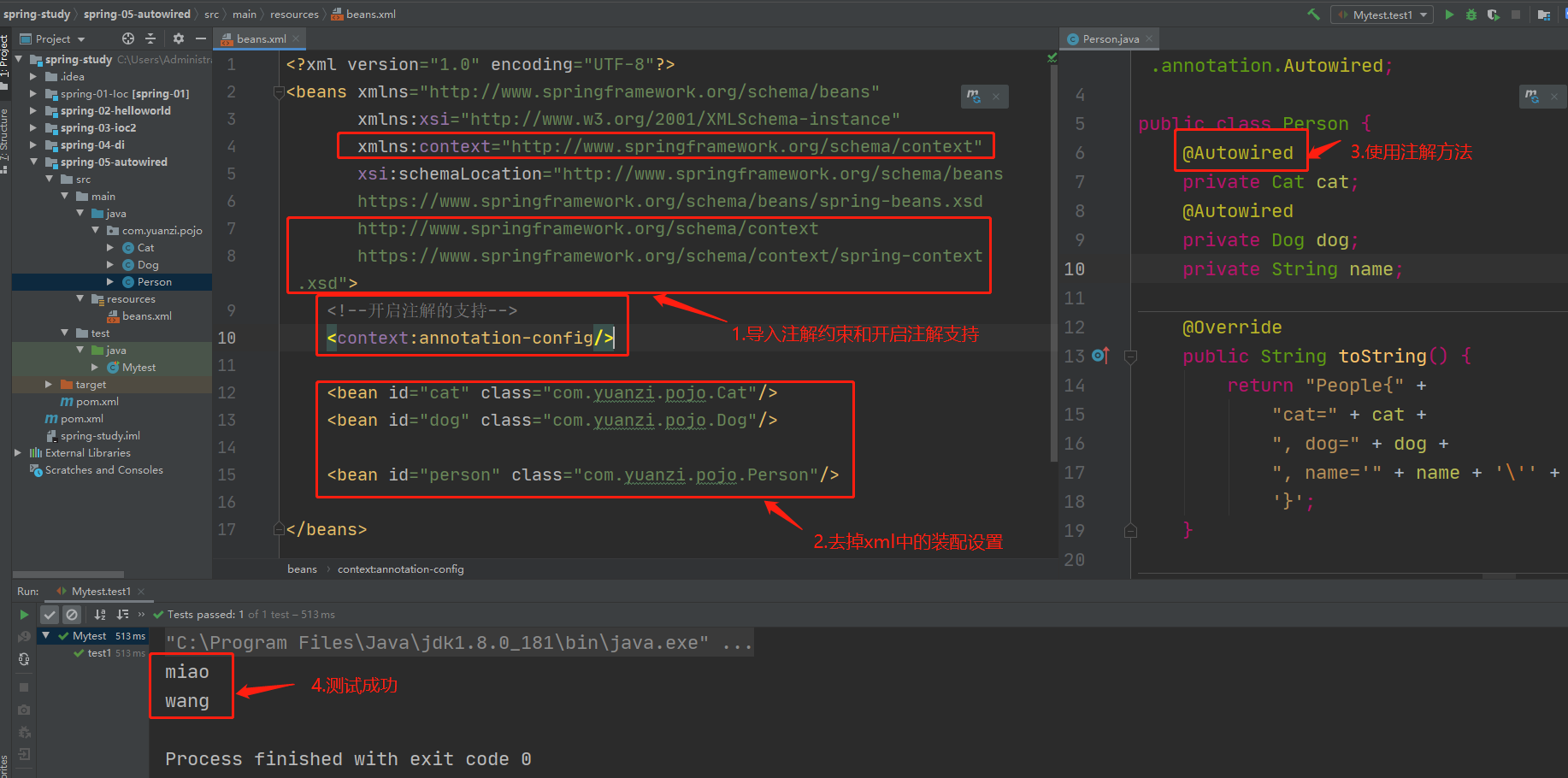The image size is (1568, 778).
Task: Open the 1: Project side tool tab
Action: (x=5, y=62)
